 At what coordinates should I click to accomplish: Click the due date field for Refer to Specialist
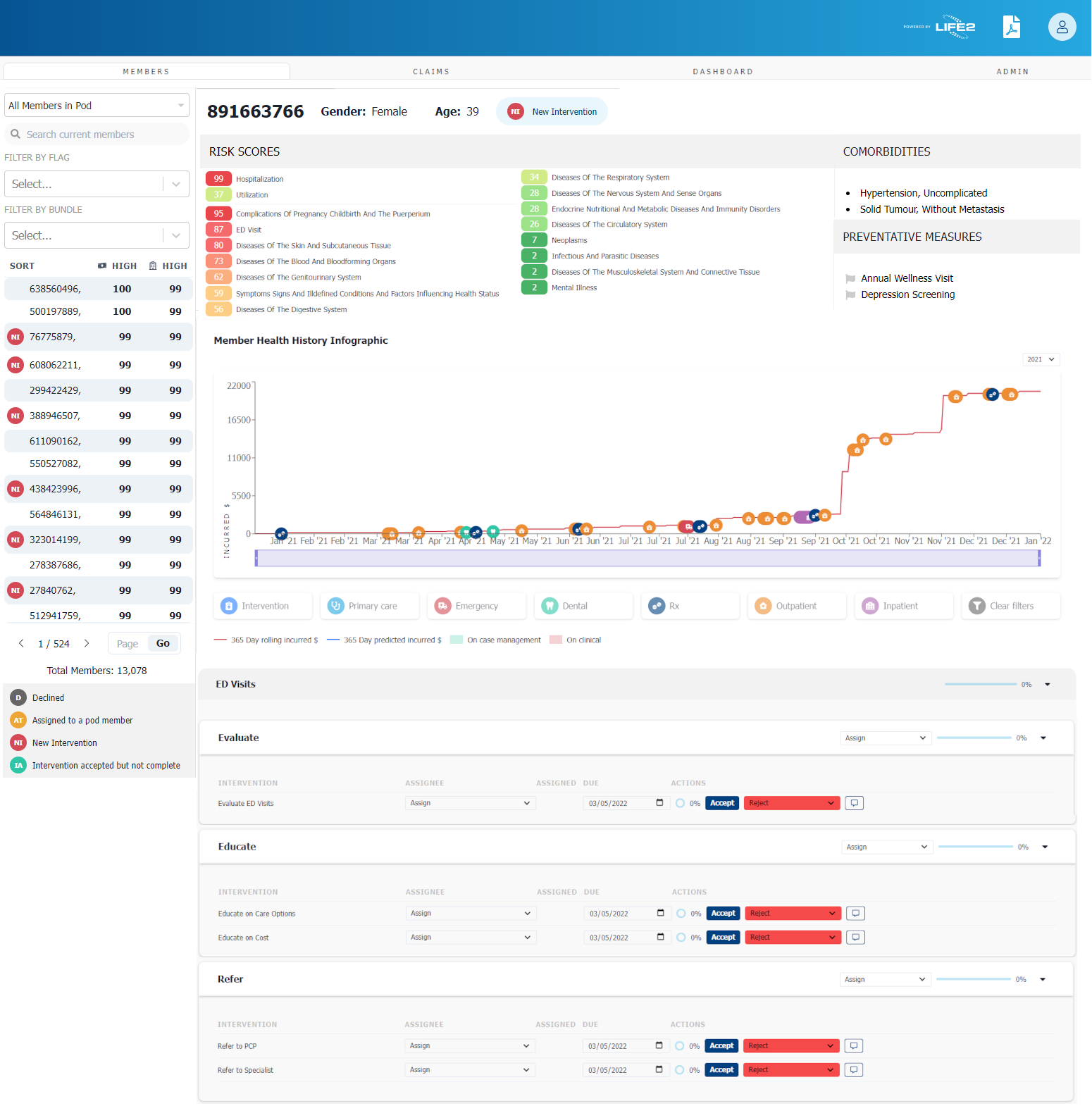pyautogui.click(x=625, y=1069)
